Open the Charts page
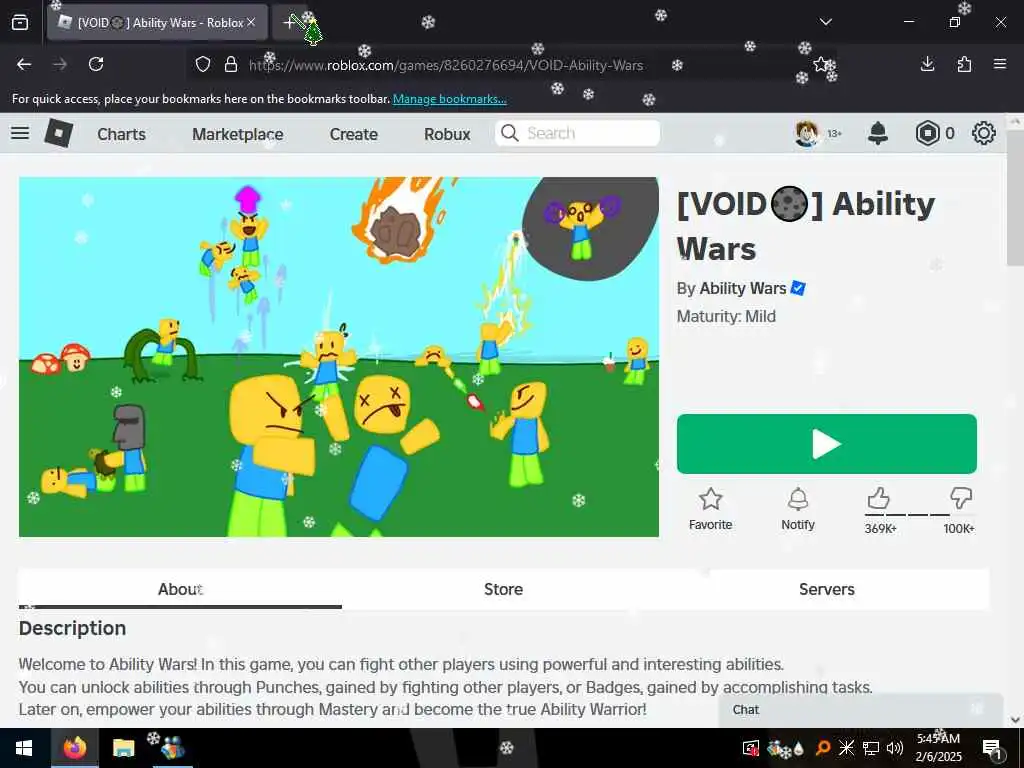This screenshot has height=768, width=1024. coord(121,134)
